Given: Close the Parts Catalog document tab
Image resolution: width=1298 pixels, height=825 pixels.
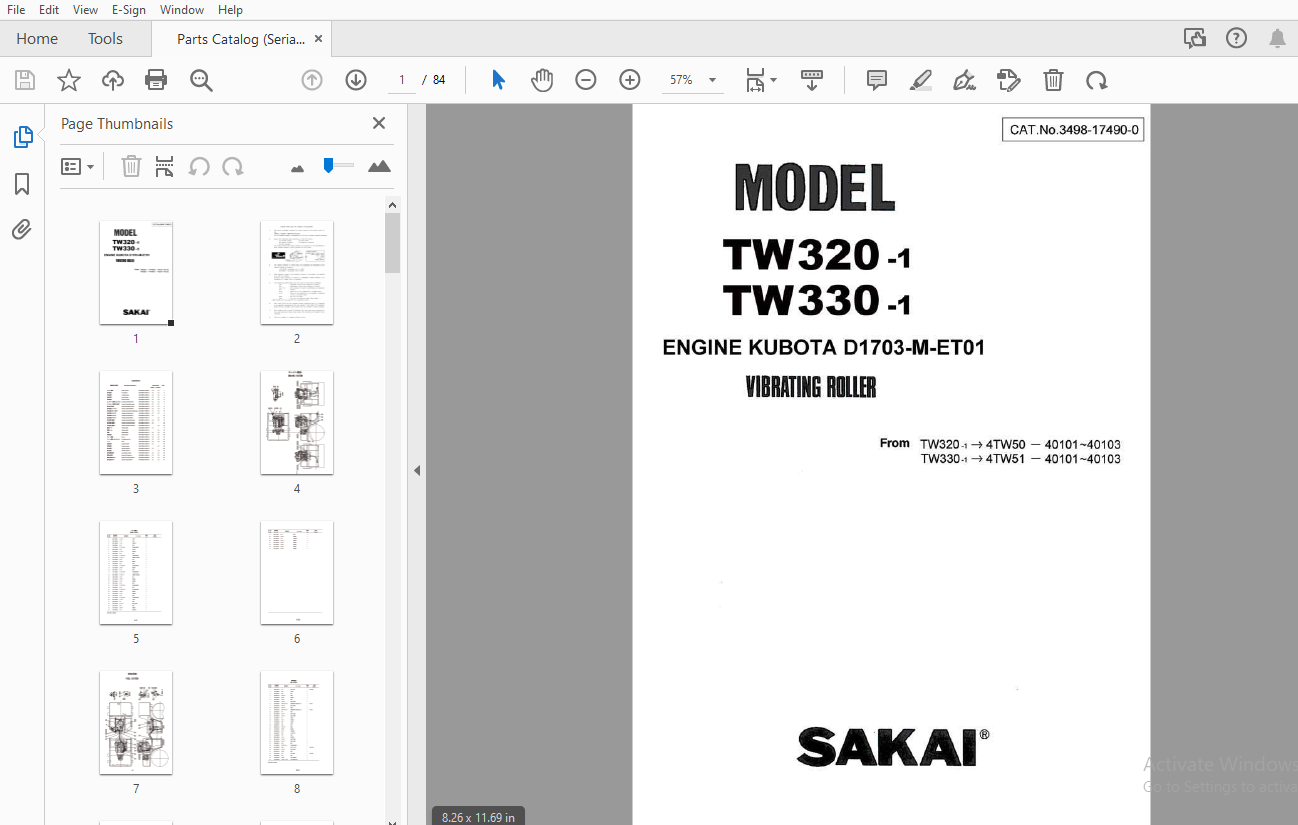Looking at the screenshot, I should pos(318,39).
